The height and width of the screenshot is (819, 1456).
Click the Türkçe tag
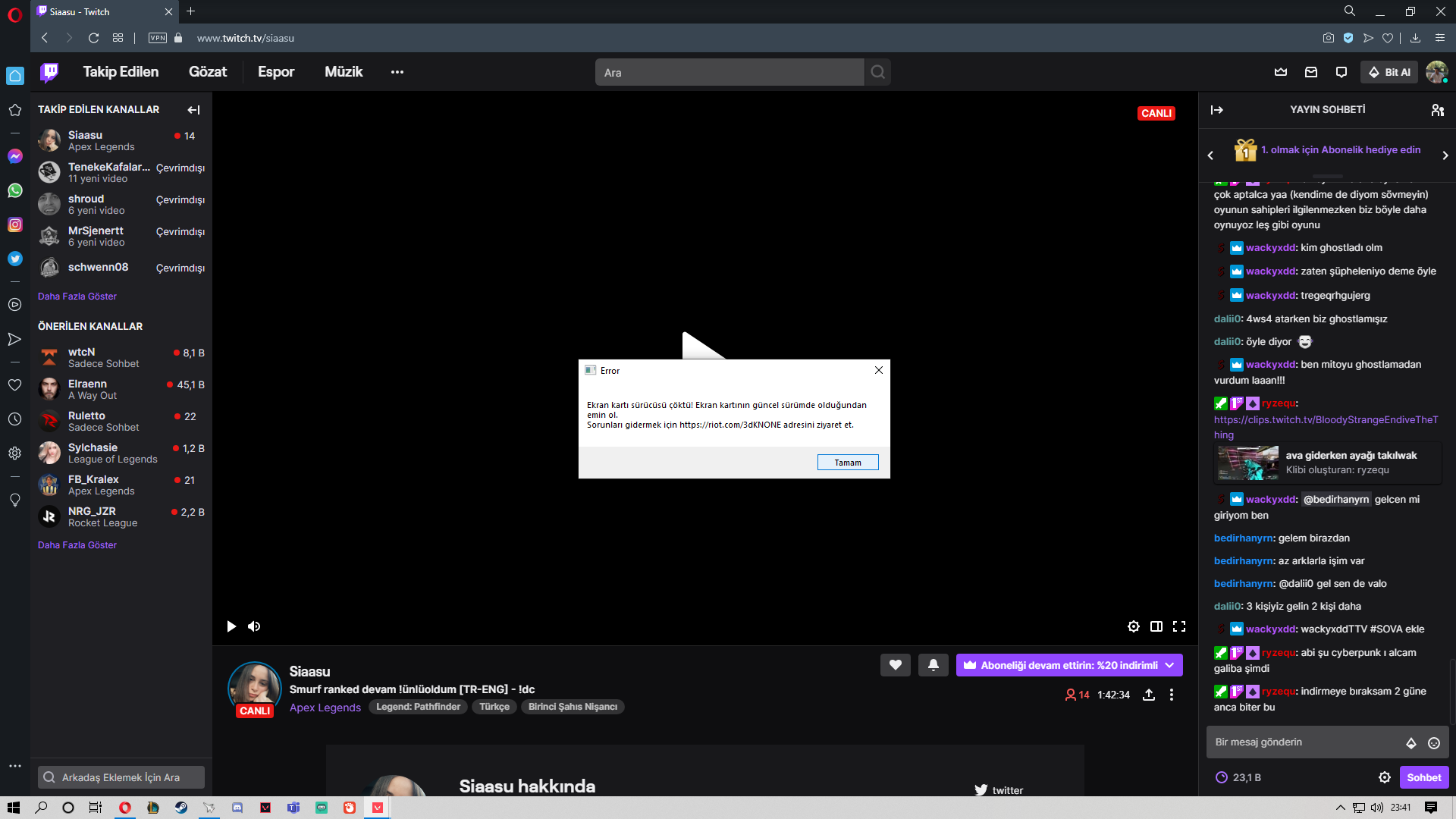click(494, 707)
